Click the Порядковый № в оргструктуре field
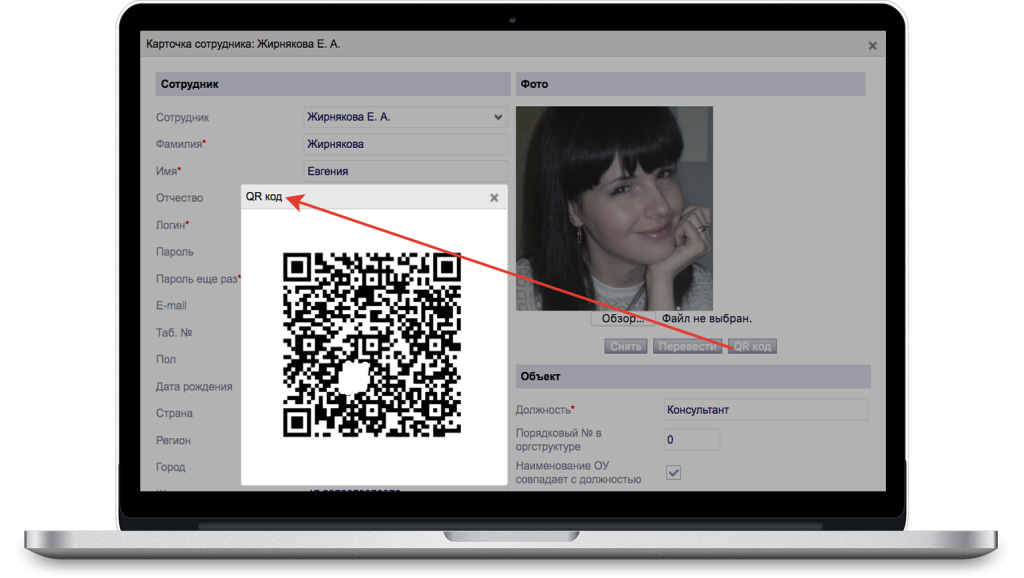 click(692, 440)
